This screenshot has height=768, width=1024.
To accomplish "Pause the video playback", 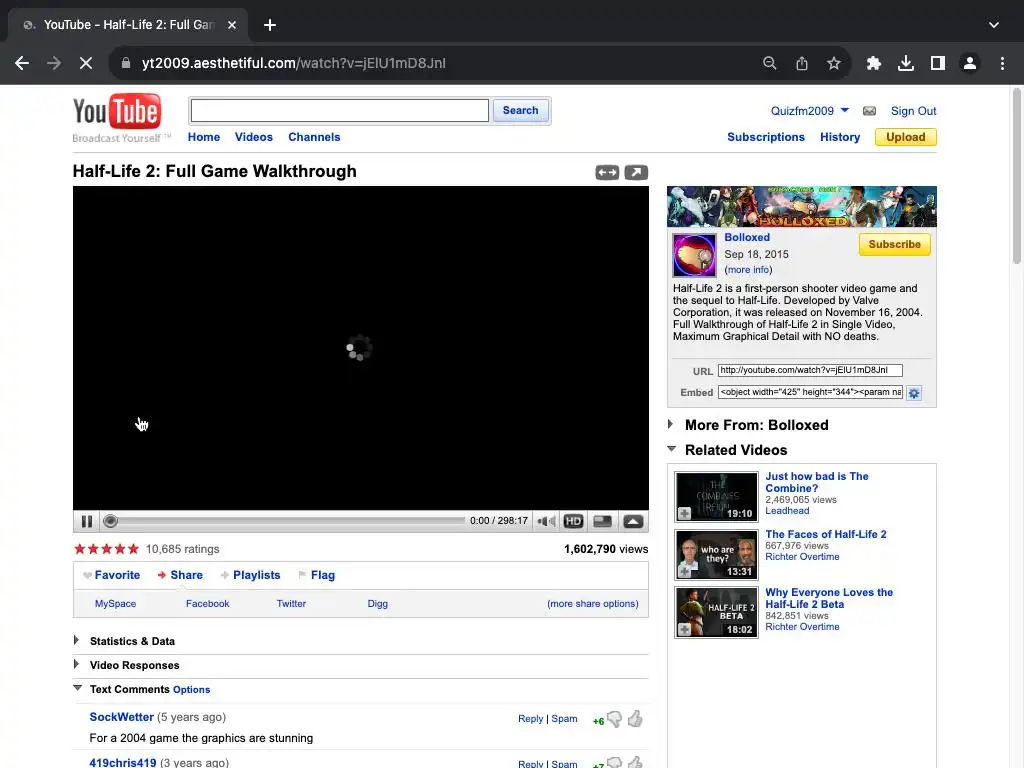I will point(87,521).
